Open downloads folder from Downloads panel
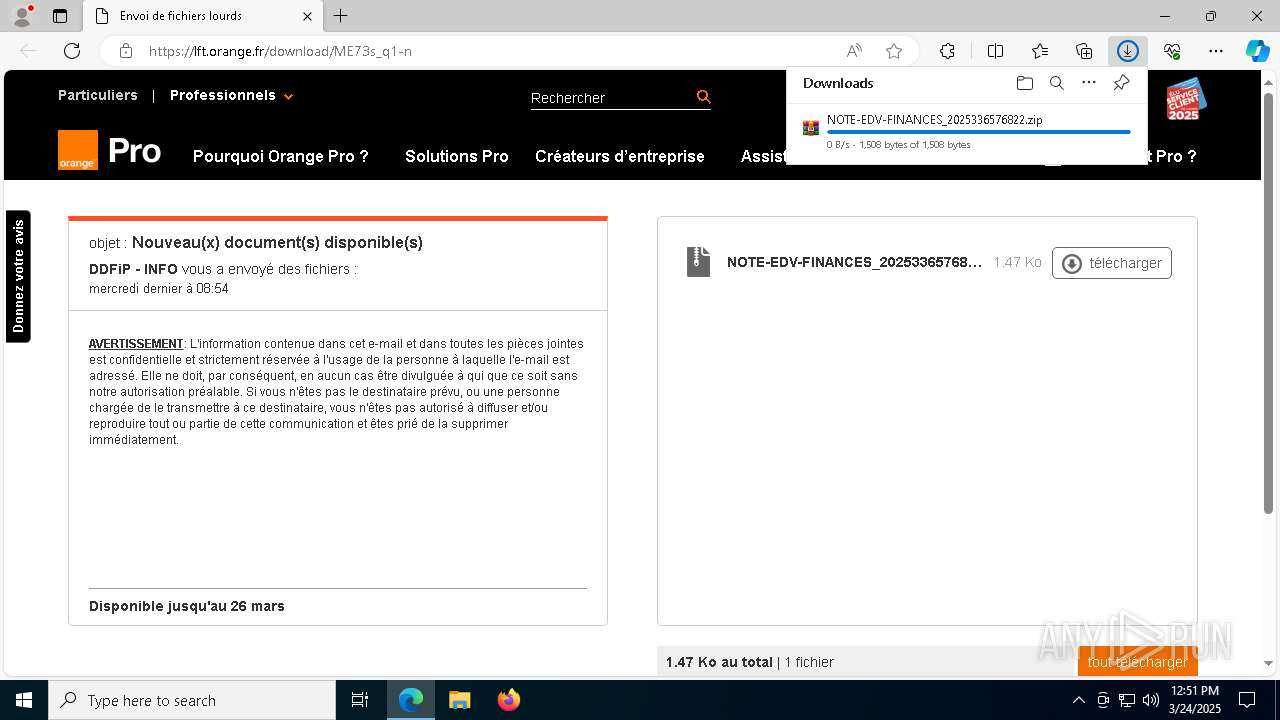 pos(1024,83)
